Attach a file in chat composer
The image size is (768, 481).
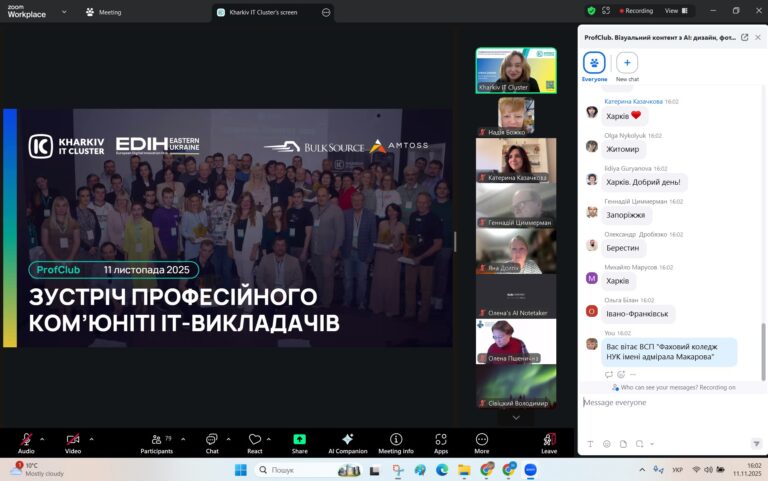coord(623,444)
